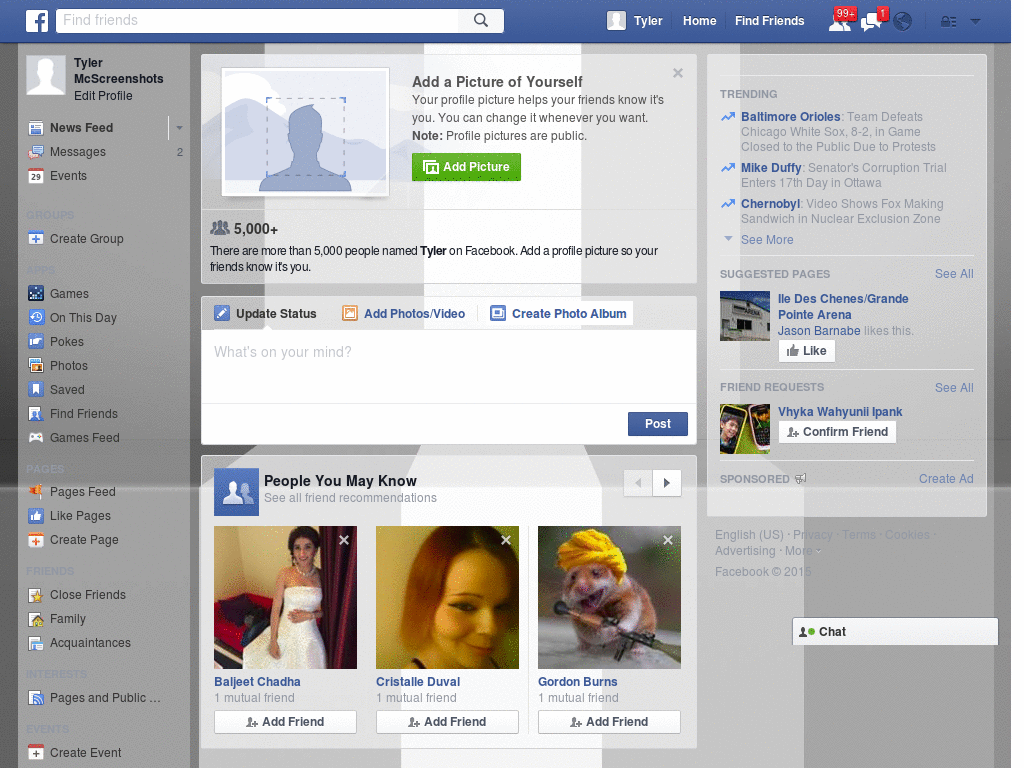
Task: Click the Find friends search field
Action: 257,20
